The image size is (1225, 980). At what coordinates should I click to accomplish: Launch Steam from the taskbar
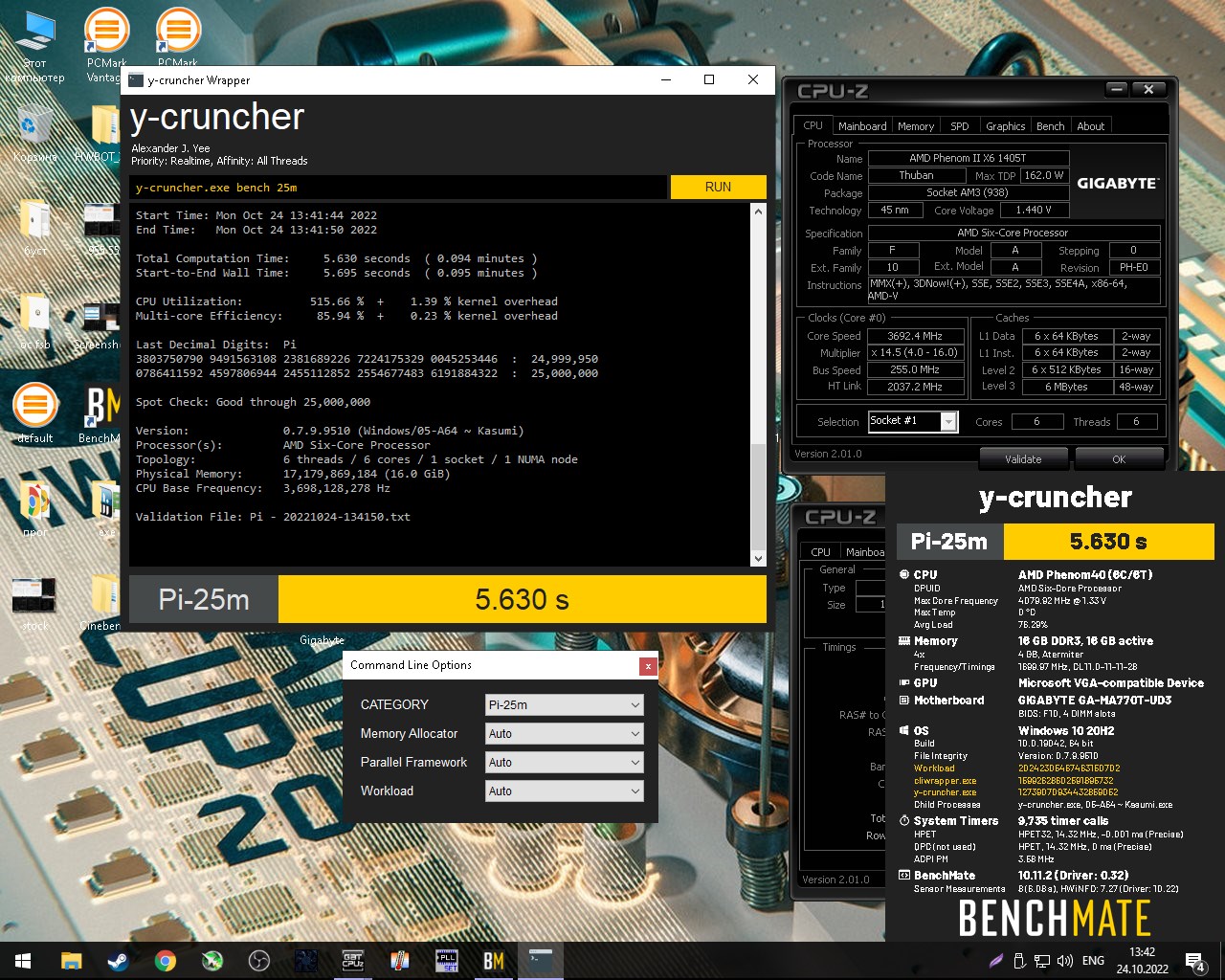click(118, 961)
